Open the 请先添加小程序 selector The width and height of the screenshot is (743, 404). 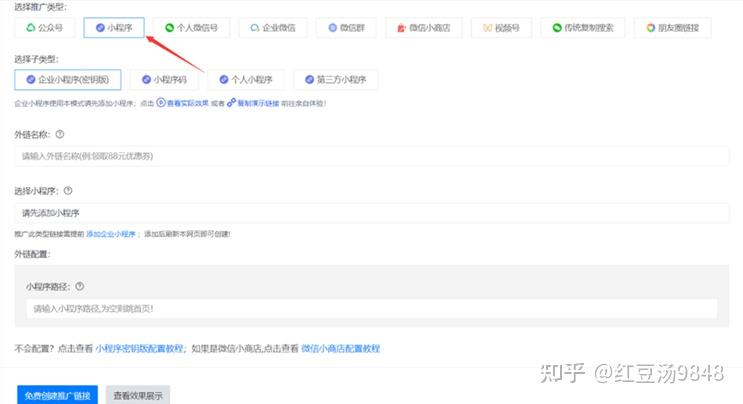tap(372, 213)
